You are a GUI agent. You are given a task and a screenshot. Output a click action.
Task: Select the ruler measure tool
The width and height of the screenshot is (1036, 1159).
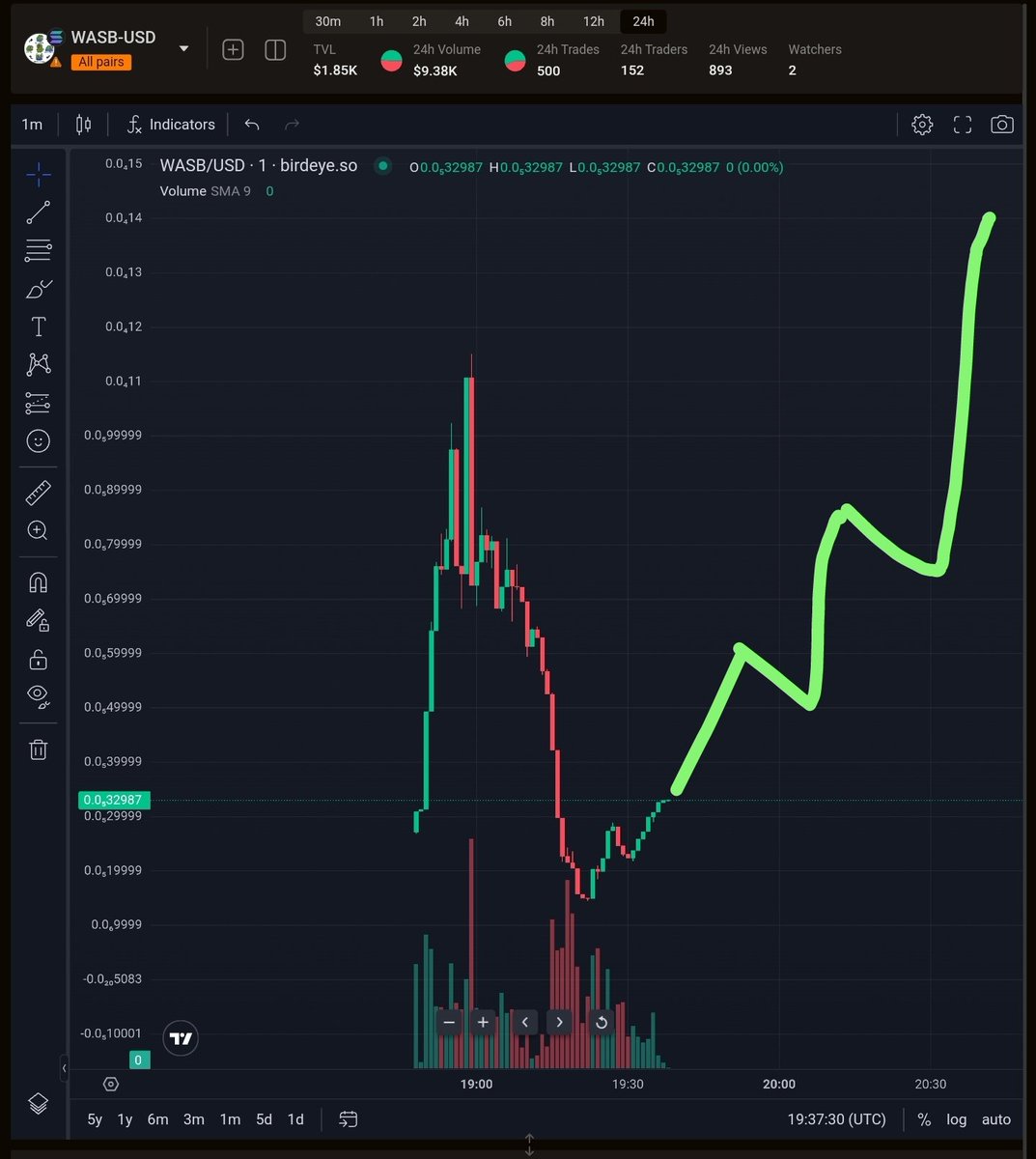click(x=39, y=493)
